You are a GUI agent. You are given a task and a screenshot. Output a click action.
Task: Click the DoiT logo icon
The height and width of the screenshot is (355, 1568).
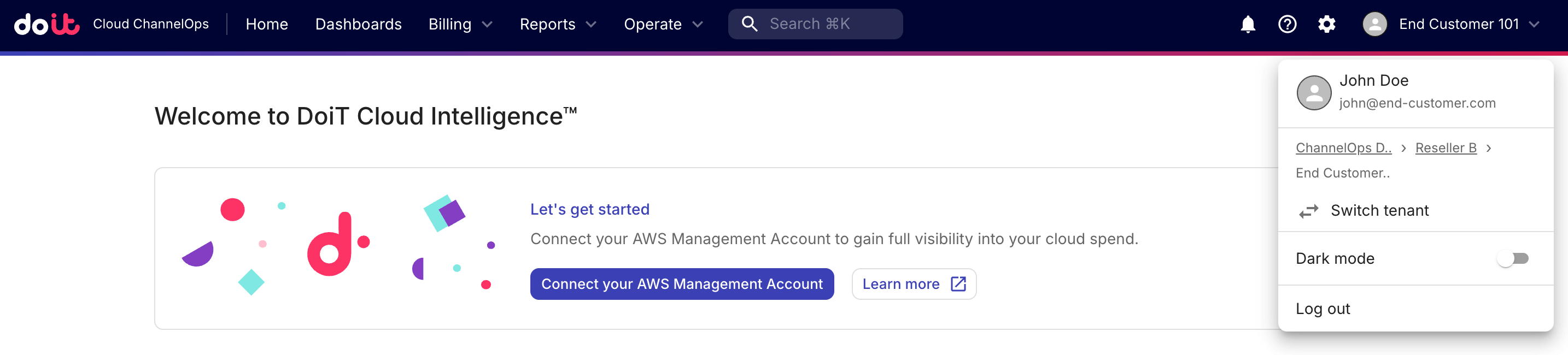[47, 25]
